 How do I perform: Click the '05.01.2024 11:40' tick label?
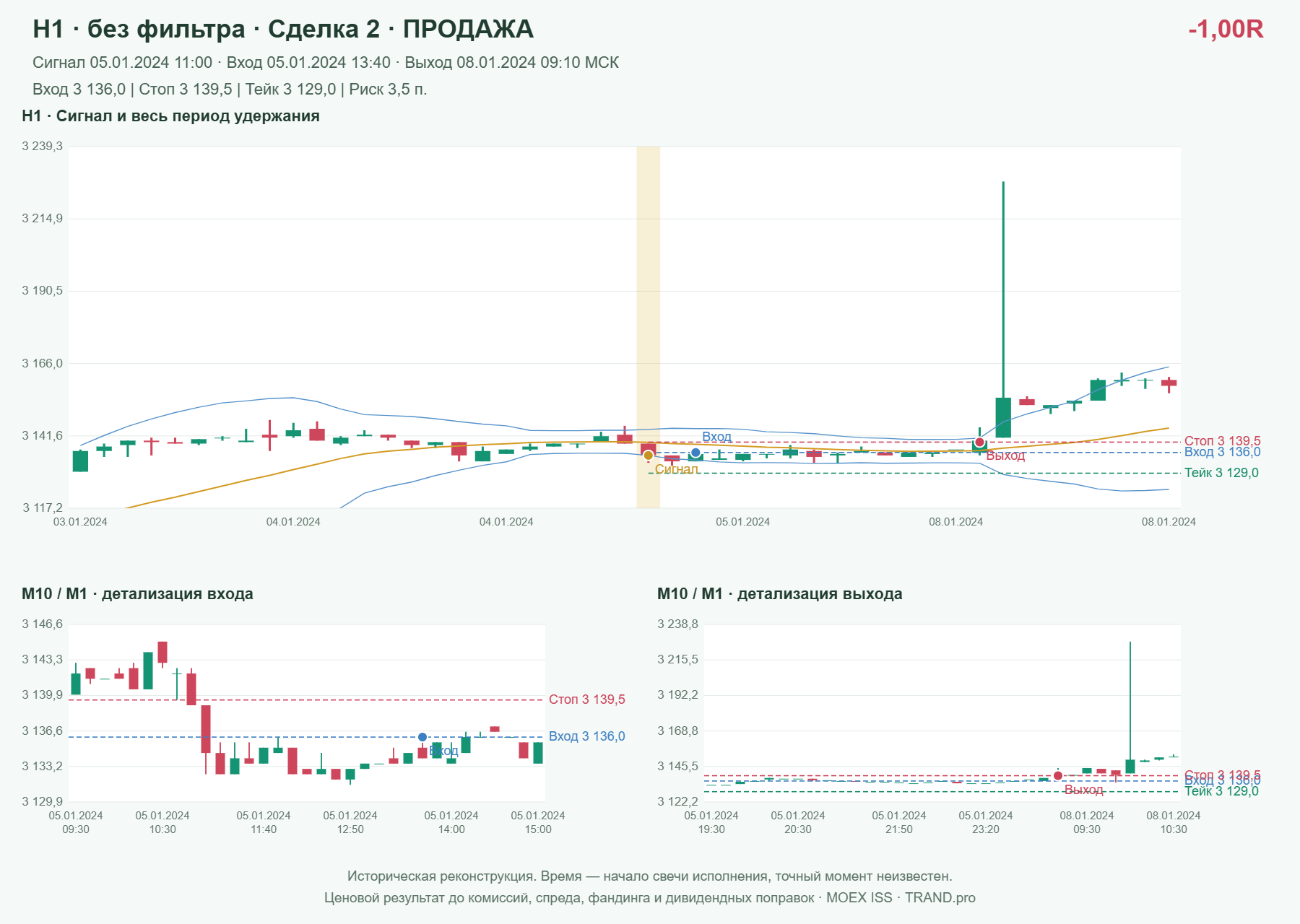click(264, 822)
